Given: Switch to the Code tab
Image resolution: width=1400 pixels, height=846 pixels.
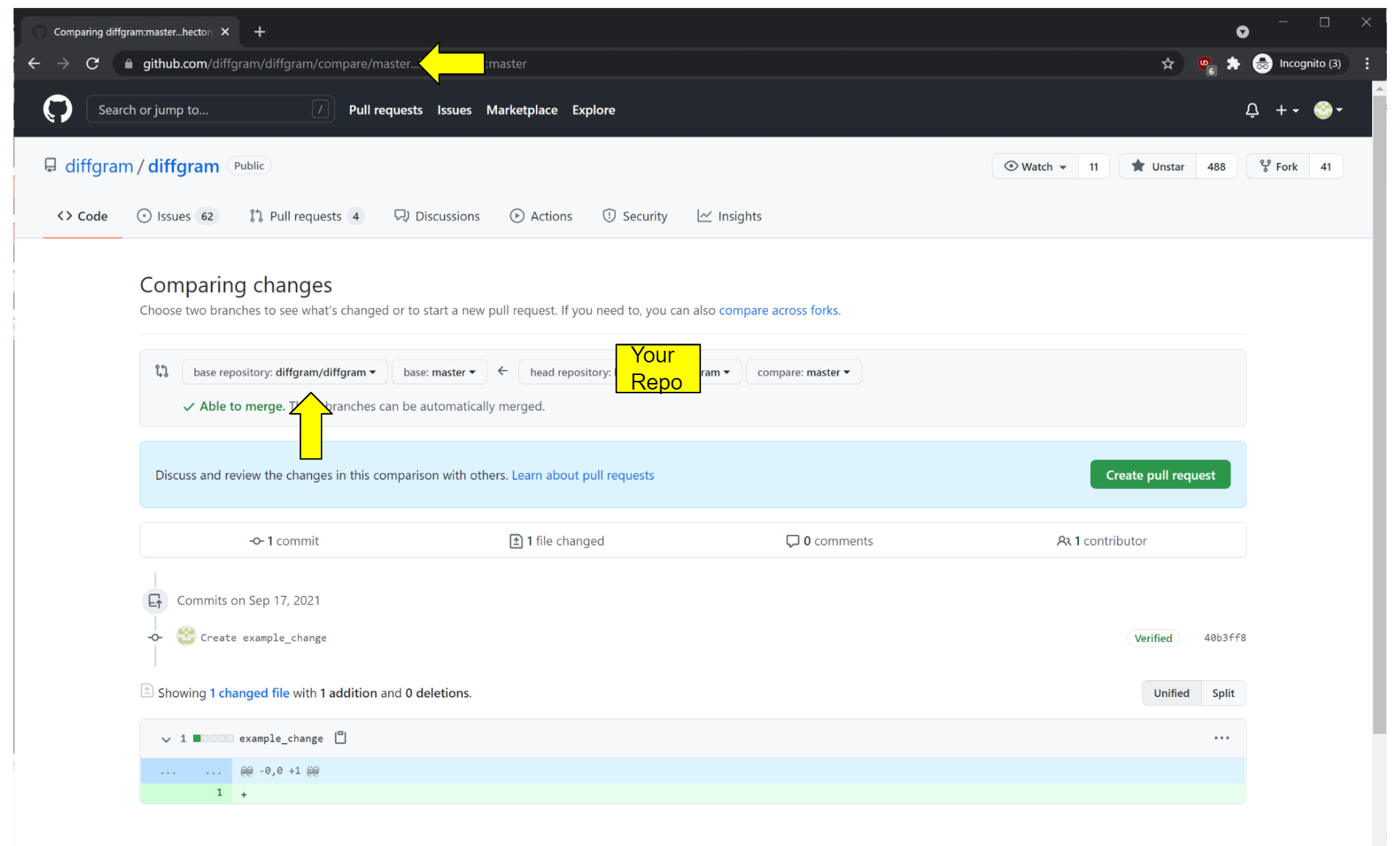Looking at the screenshot, I should 82,216.
